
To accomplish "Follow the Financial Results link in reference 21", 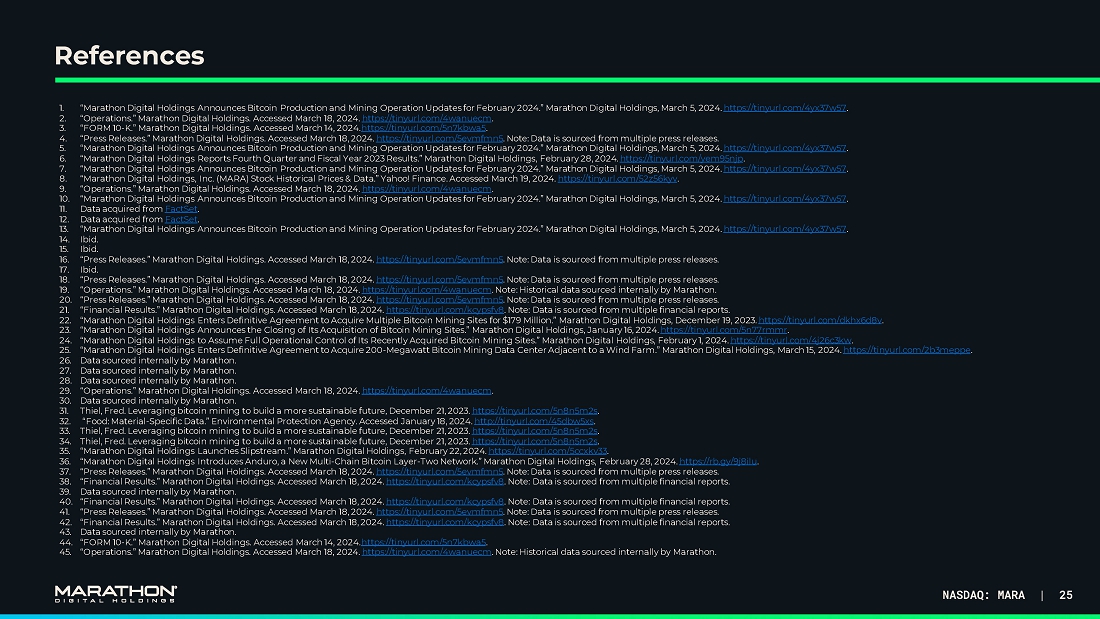I will coord(445,310).
